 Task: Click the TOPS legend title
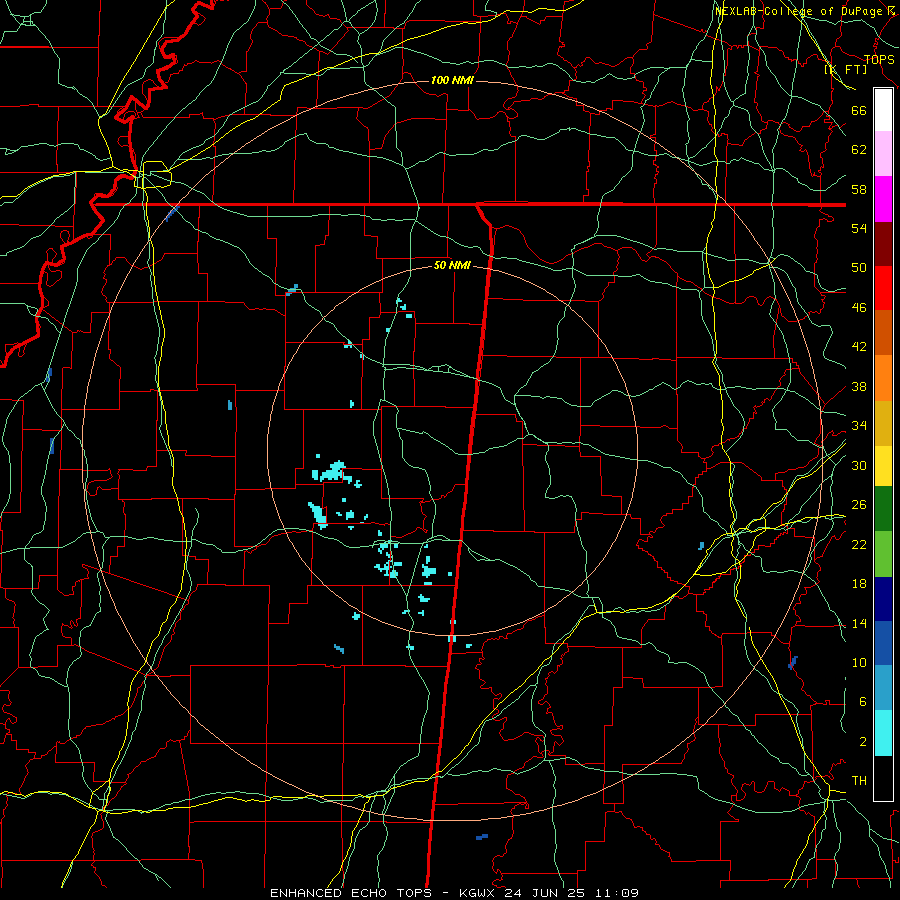tap(879, 59)
